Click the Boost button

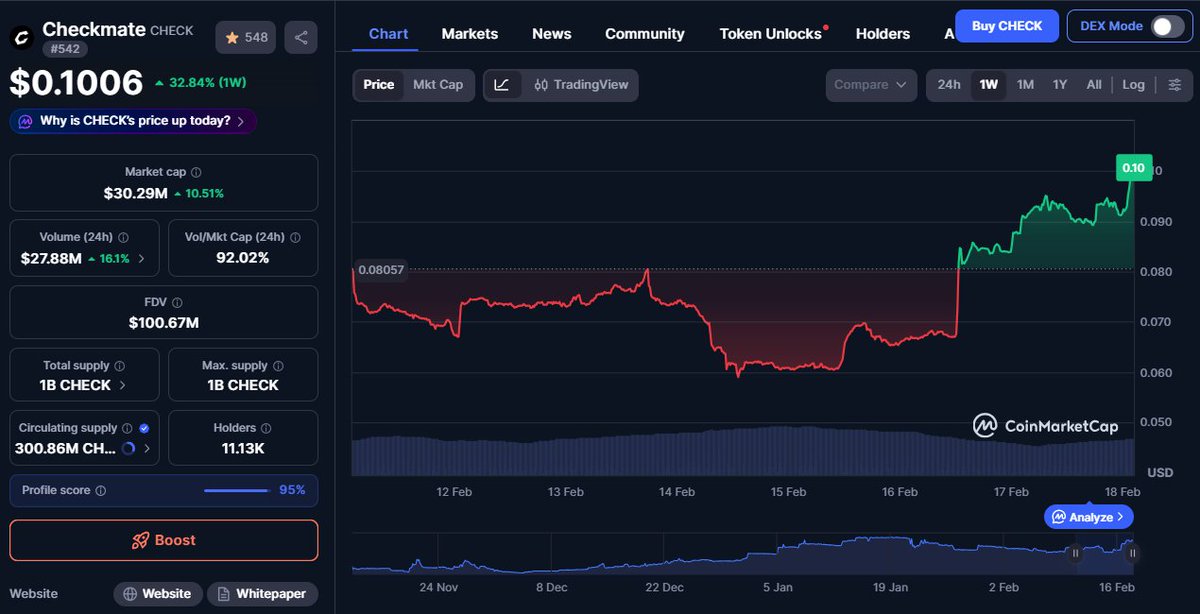point(164,540)
